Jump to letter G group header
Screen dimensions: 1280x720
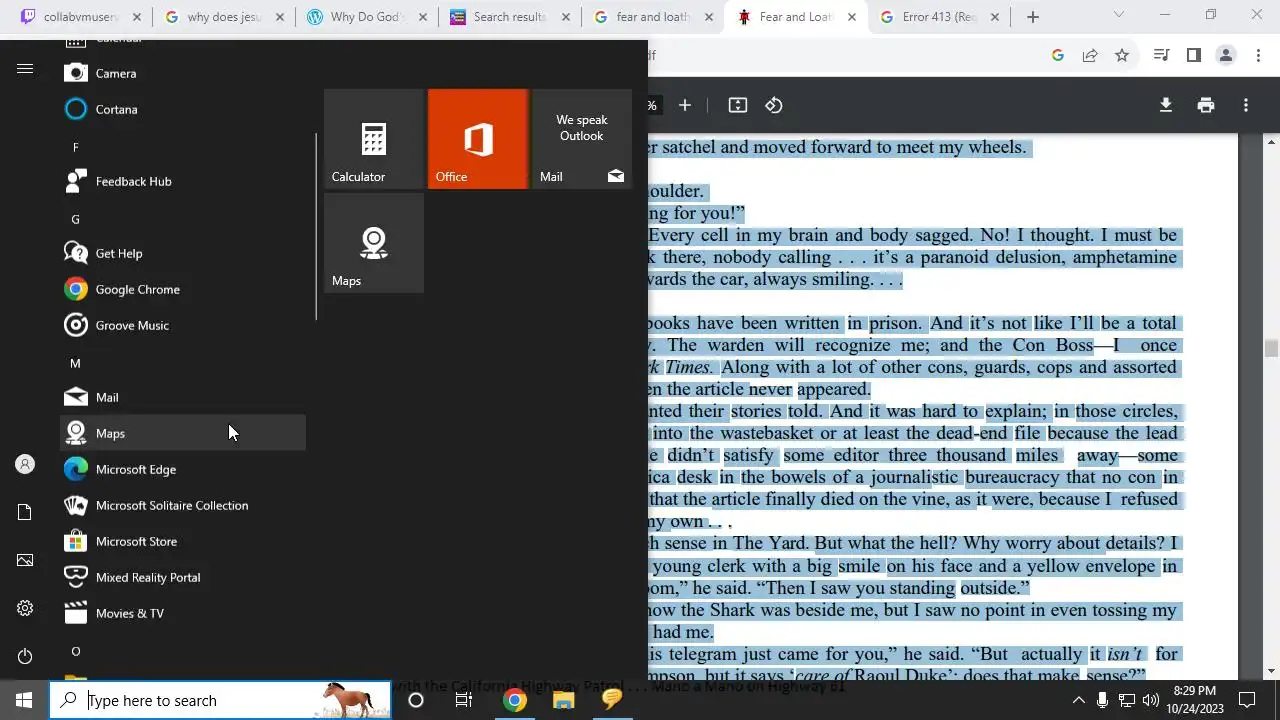coord(183,219)
